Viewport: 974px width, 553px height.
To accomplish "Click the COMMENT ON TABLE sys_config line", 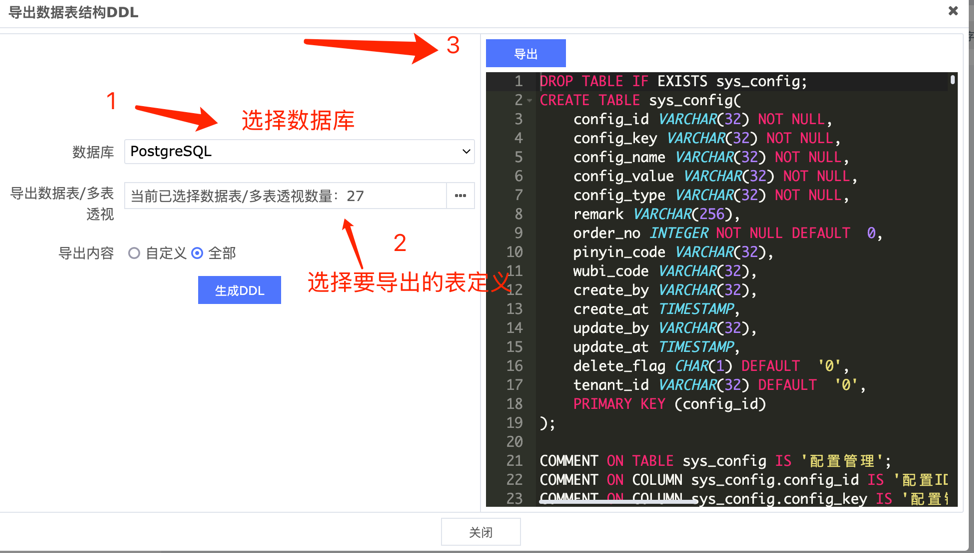I will [x=714, y=461].
